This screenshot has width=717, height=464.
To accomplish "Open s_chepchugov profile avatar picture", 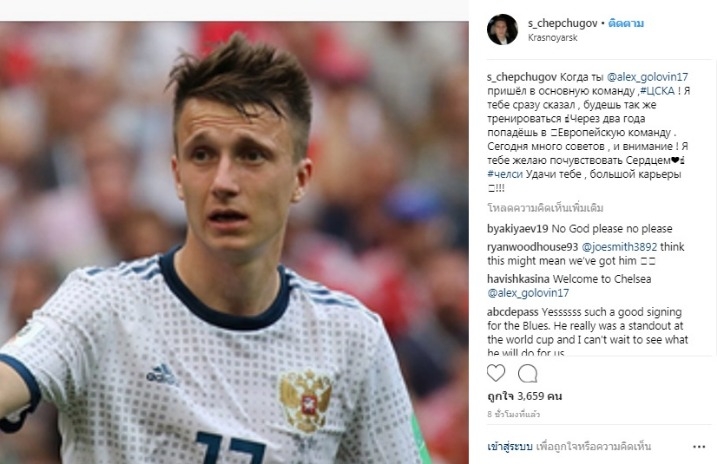I will click(502, 29).
